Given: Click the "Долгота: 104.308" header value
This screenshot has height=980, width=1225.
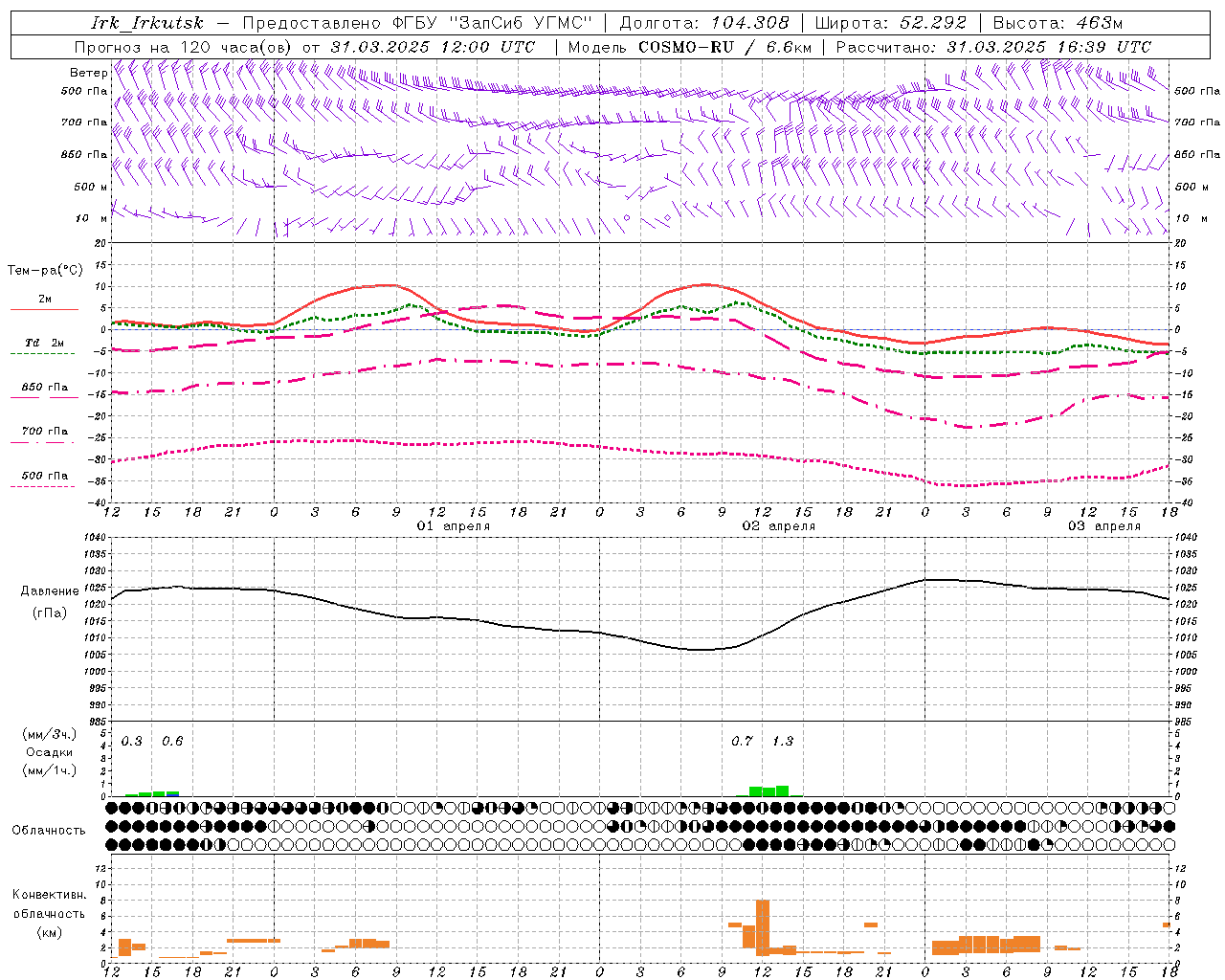Looking at the screenshot, I should point(704,23).
